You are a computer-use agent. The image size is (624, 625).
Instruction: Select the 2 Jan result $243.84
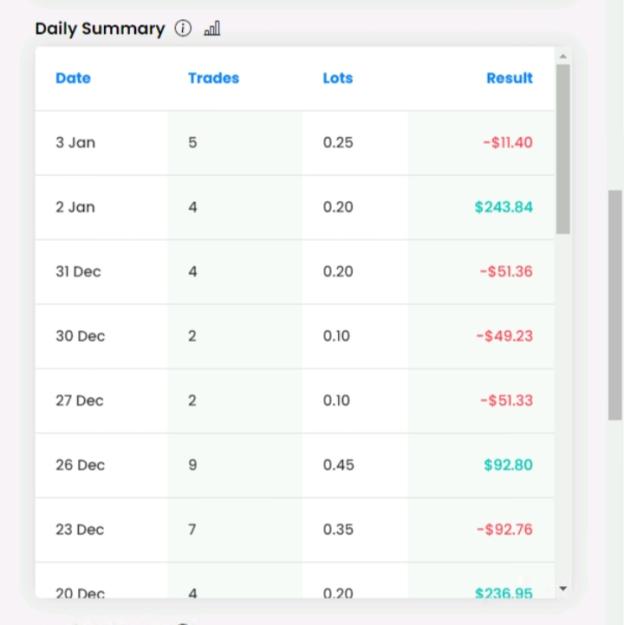tap(504, 207)
